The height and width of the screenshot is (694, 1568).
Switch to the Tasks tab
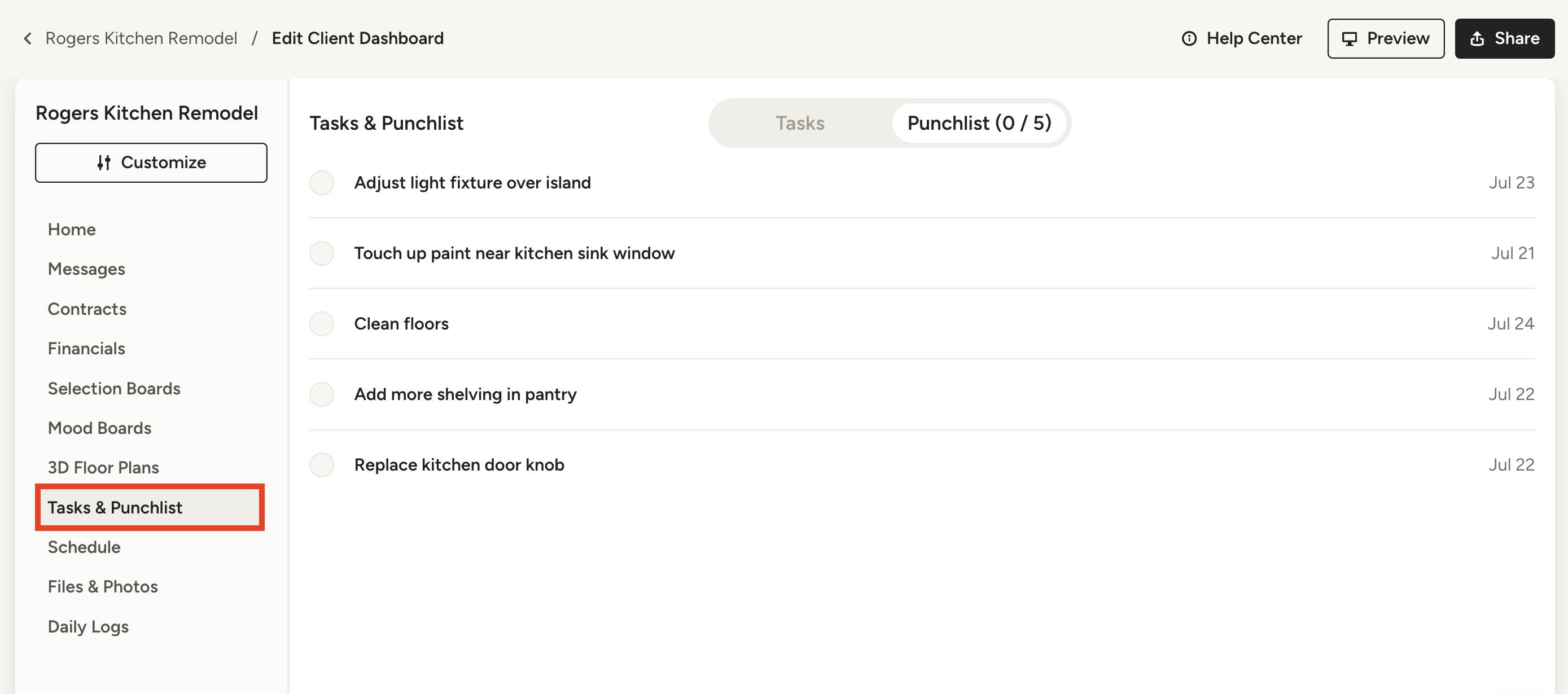pos(799,123)
